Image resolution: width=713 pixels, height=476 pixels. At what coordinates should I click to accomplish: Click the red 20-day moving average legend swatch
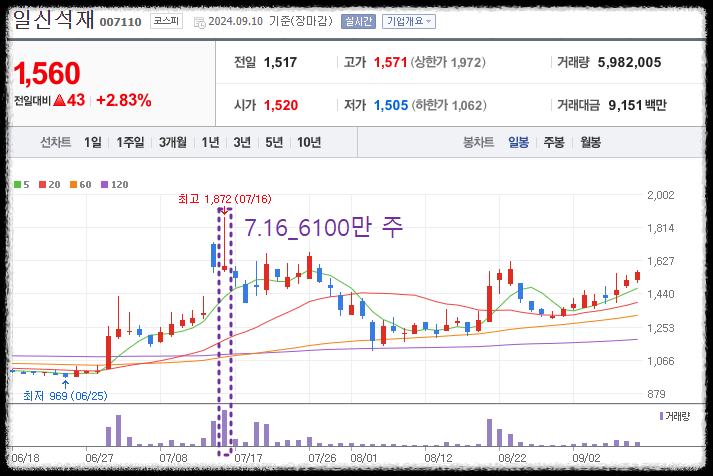click(x=42, y=185)
